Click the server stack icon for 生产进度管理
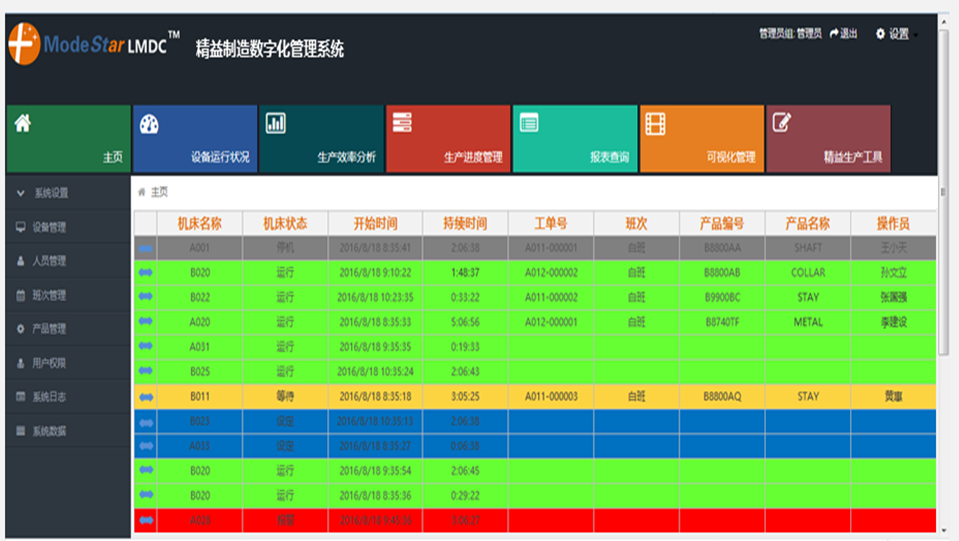The width and height of the screenshot is (959, 541). 402,123
